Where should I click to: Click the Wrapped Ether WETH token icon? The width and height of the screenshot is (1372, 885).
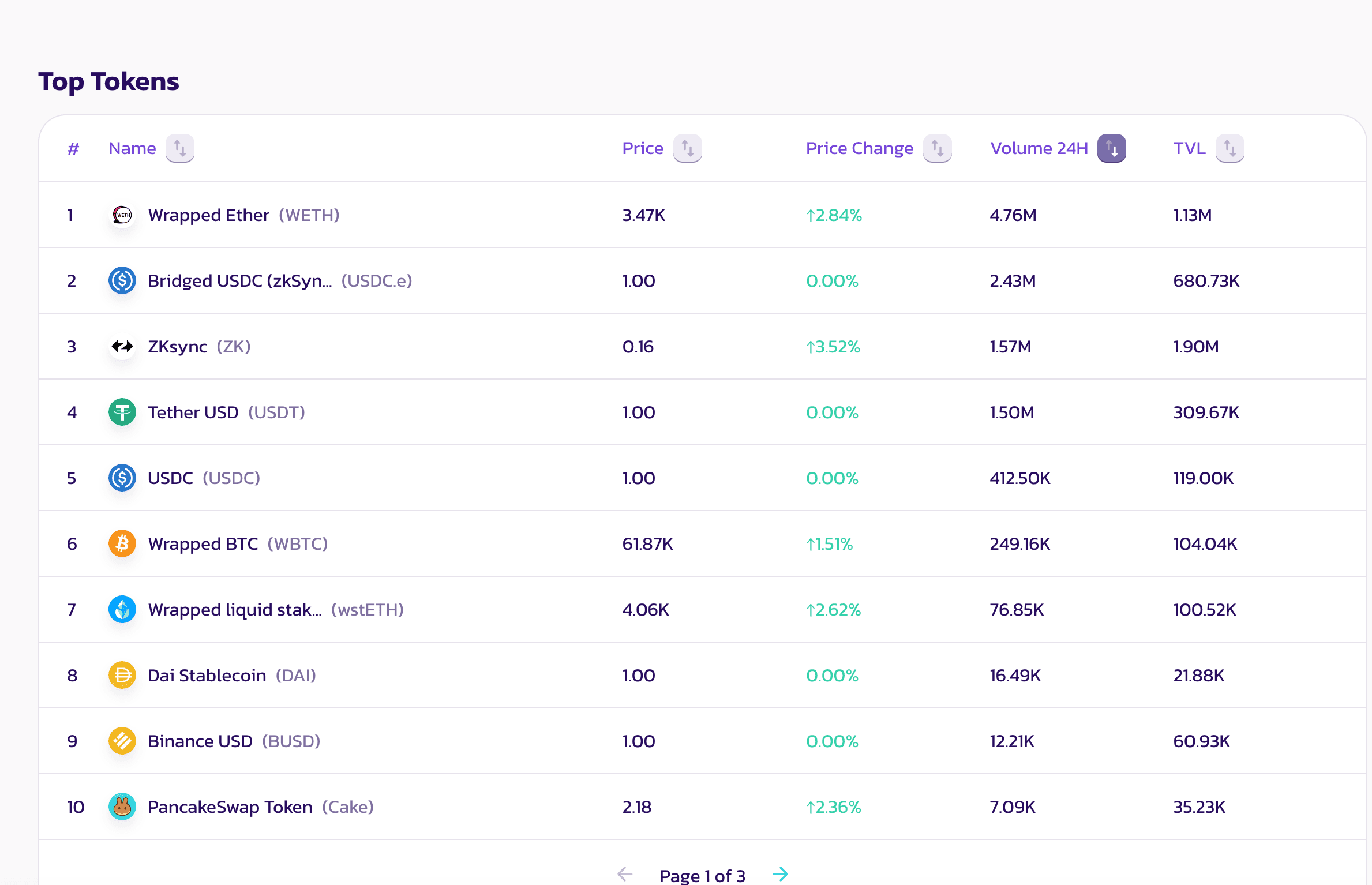[x=122, y=215]
